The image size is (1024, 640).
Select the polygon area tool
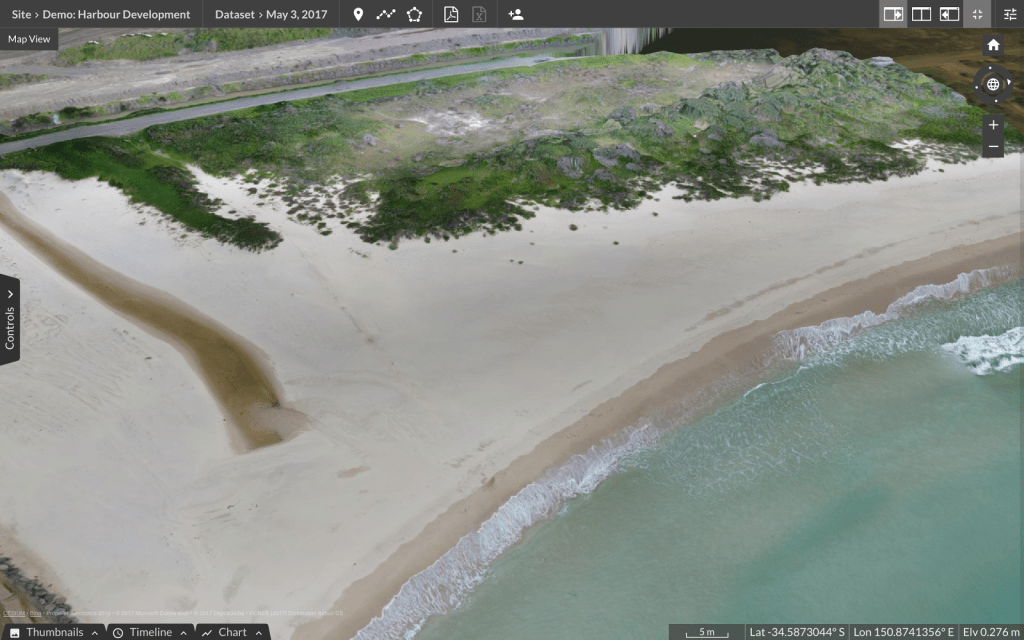point(413,14)
